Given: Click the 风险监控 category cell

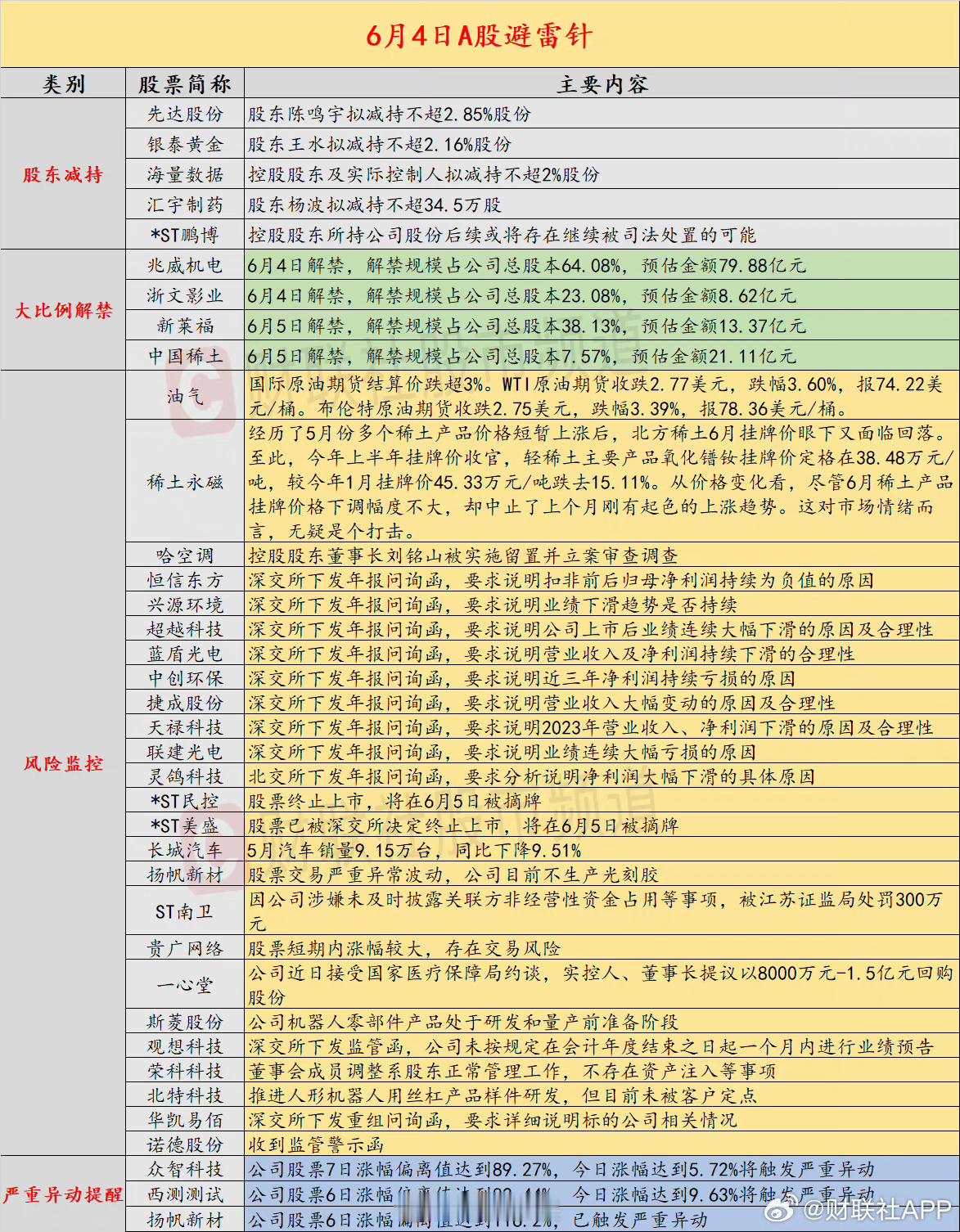Looking at the screenshot, I should coord(63,763).
